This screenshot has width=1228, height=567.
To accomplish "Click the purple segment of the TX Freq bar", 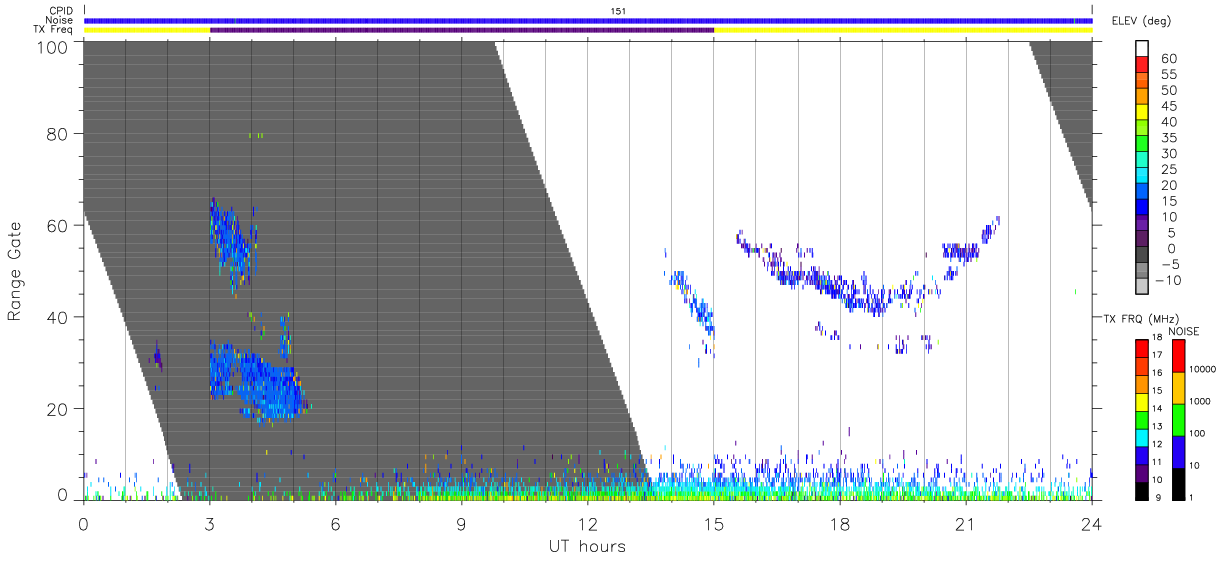I will [x=462, y=30].
